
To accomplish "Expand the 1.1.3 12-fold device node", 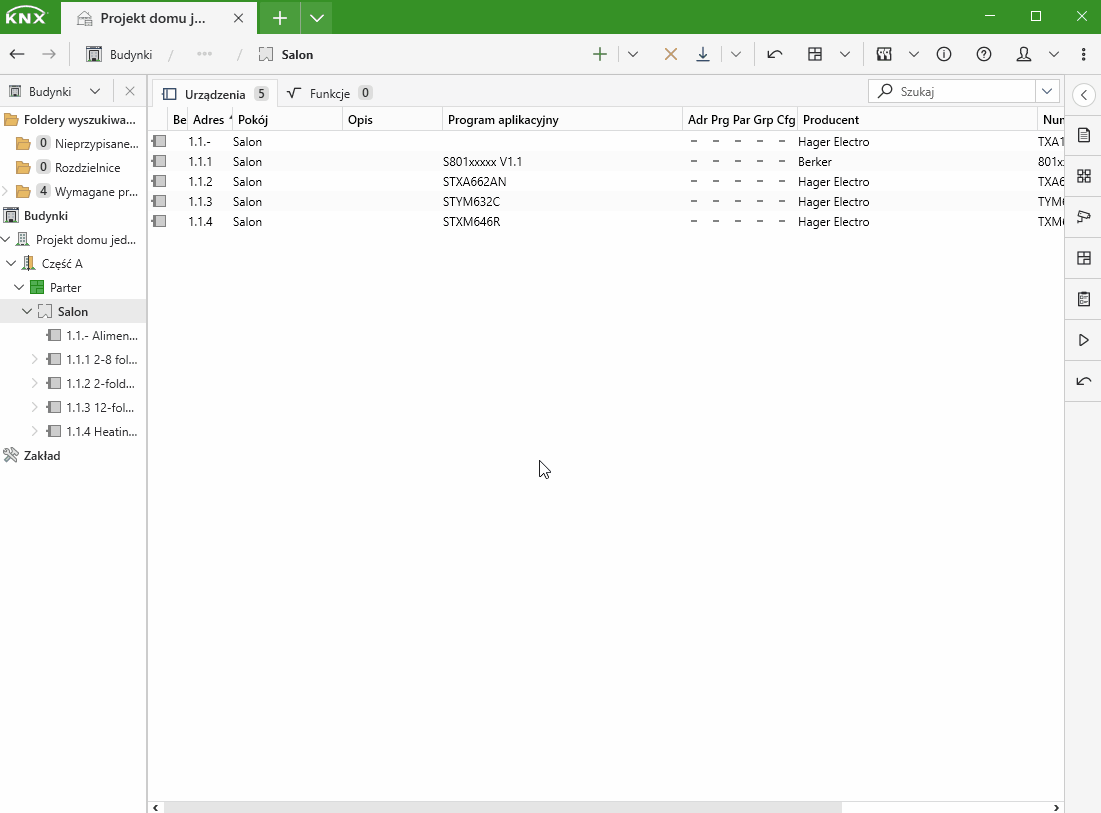I will pyautogui.click(x=35, y=408).
